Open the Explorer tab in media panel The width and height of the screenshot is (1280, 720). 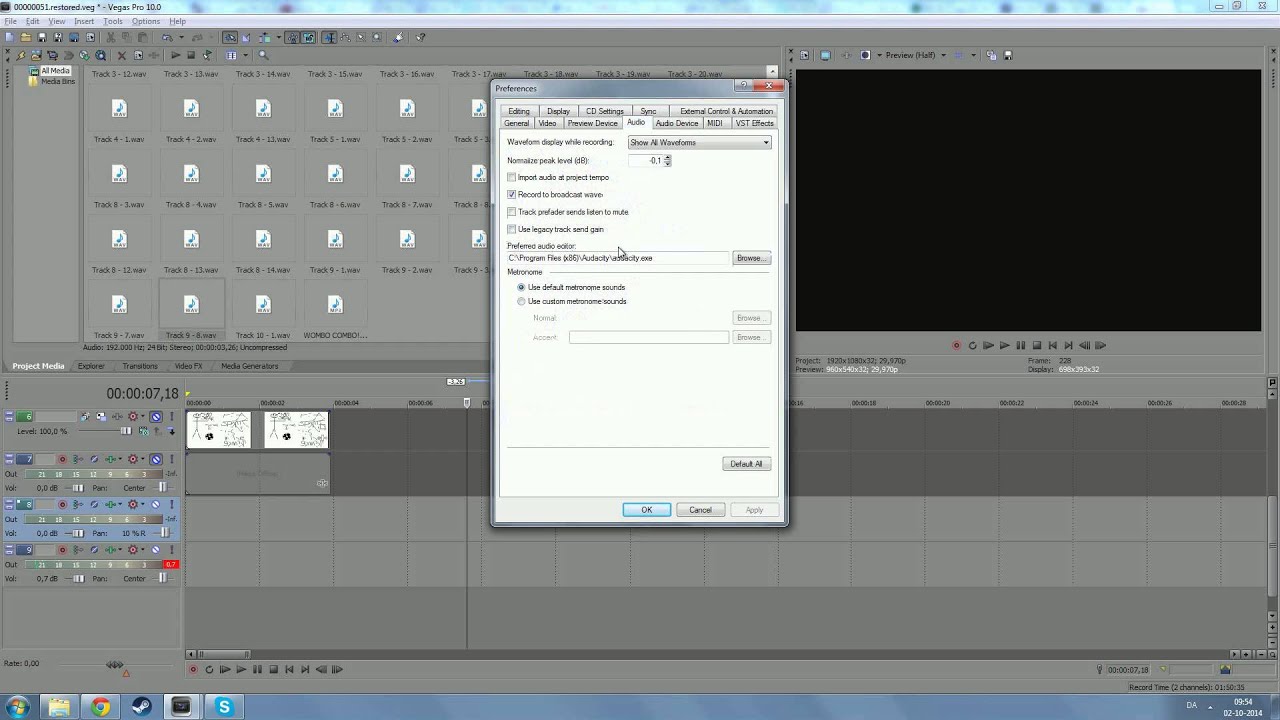click(x=91, y=366)
